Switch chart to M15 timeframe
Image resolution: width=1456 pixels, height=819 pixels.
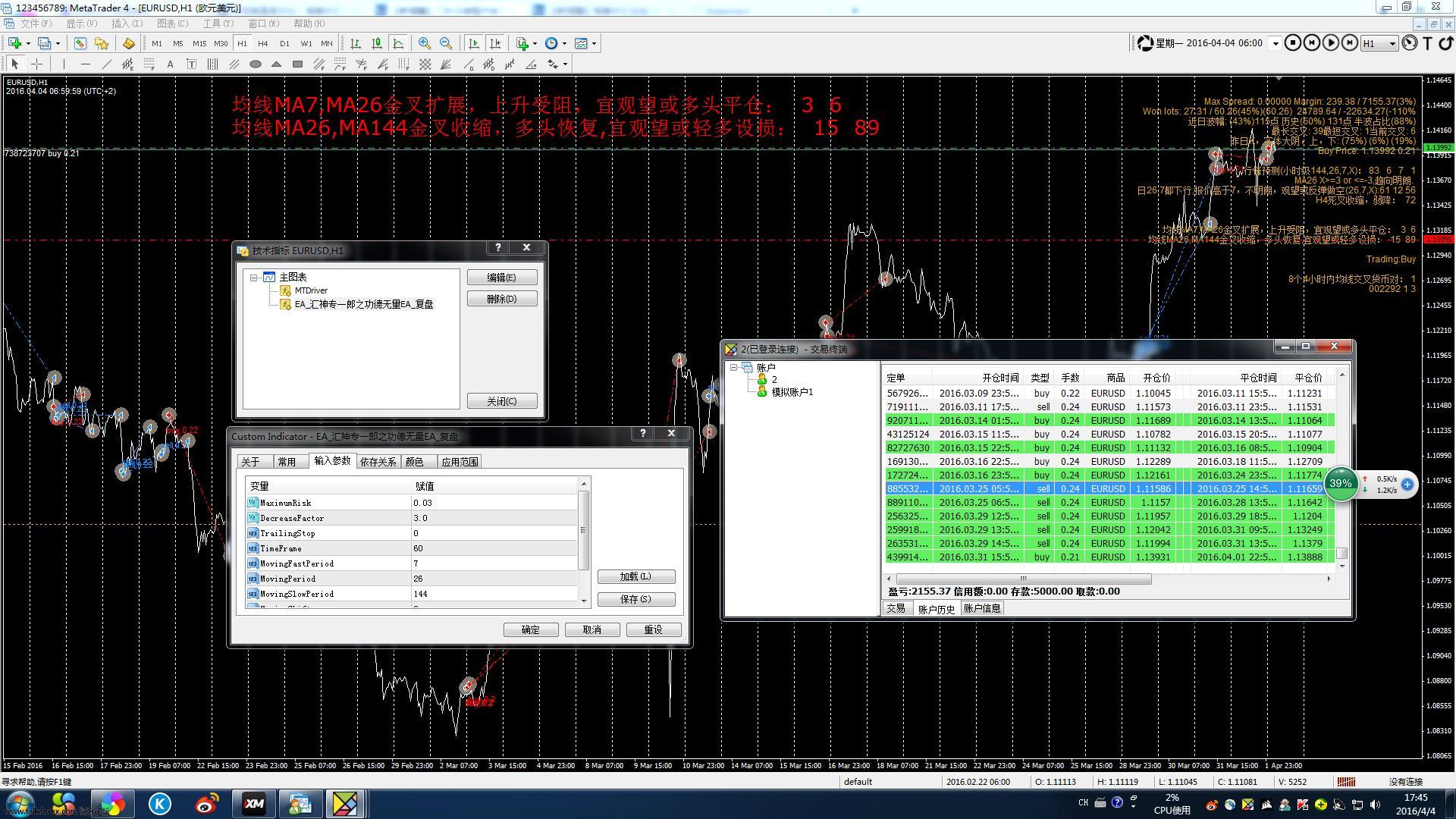(x=199, y=43)
